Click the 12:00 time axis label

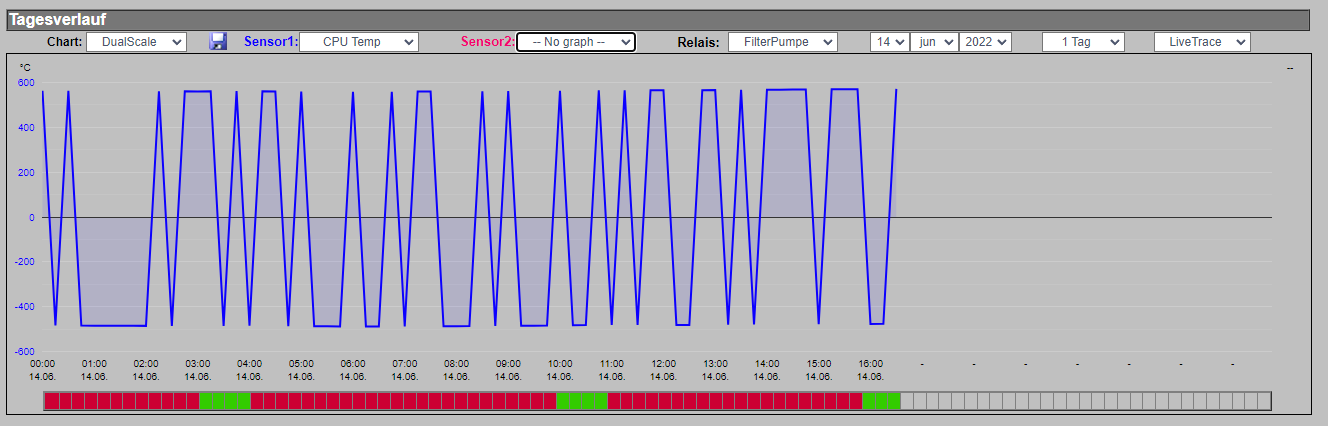tap(663, 364)
